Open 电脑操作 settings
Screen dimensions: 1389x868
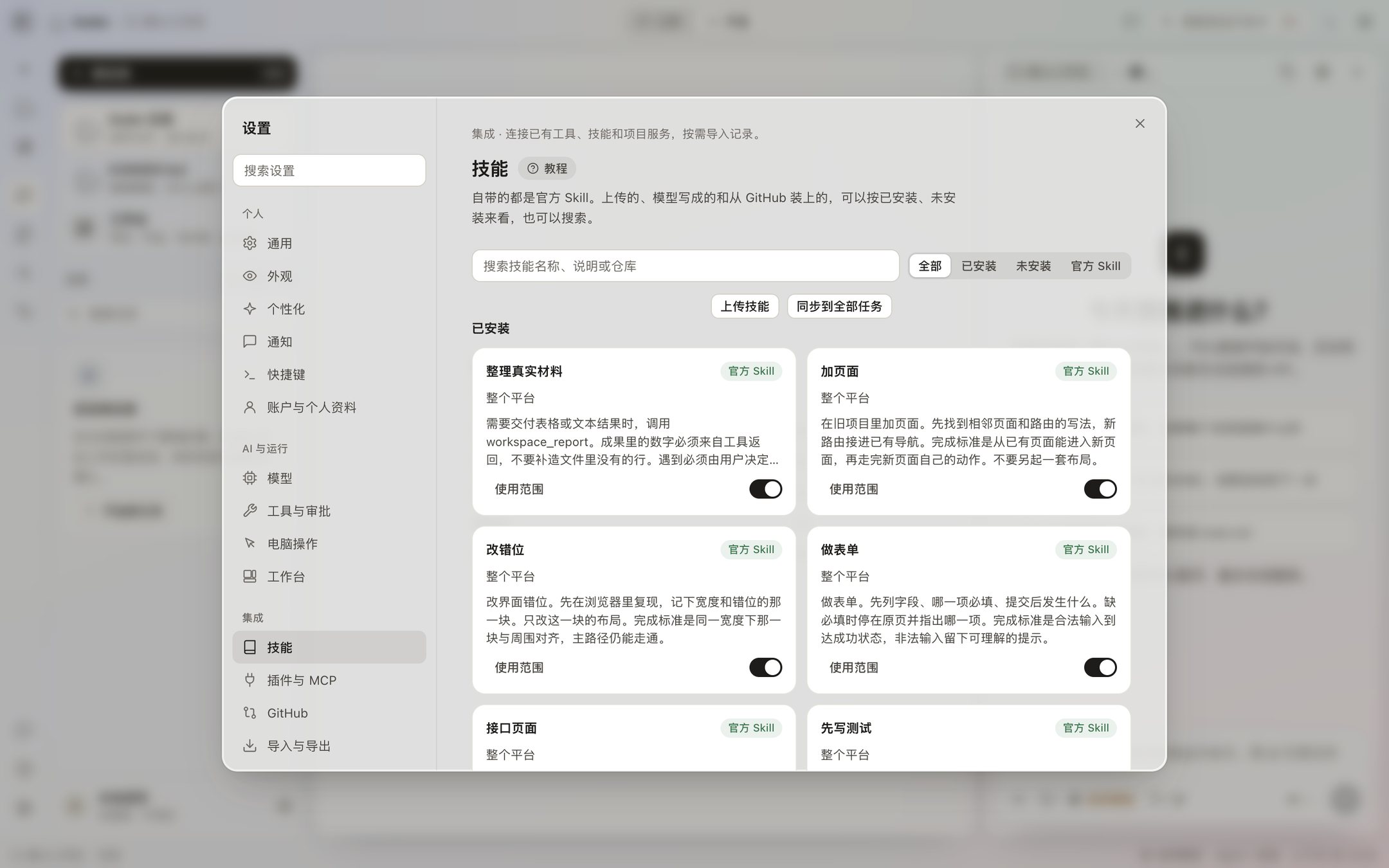point(329,543)
